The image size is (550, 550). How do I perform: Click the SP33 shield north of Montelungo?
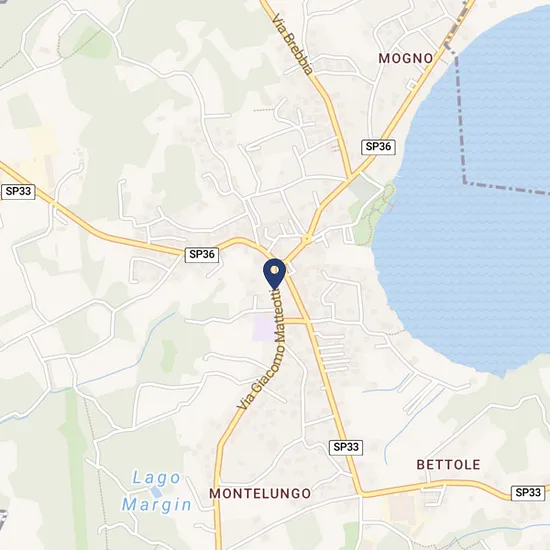click(x=346, y=447)
